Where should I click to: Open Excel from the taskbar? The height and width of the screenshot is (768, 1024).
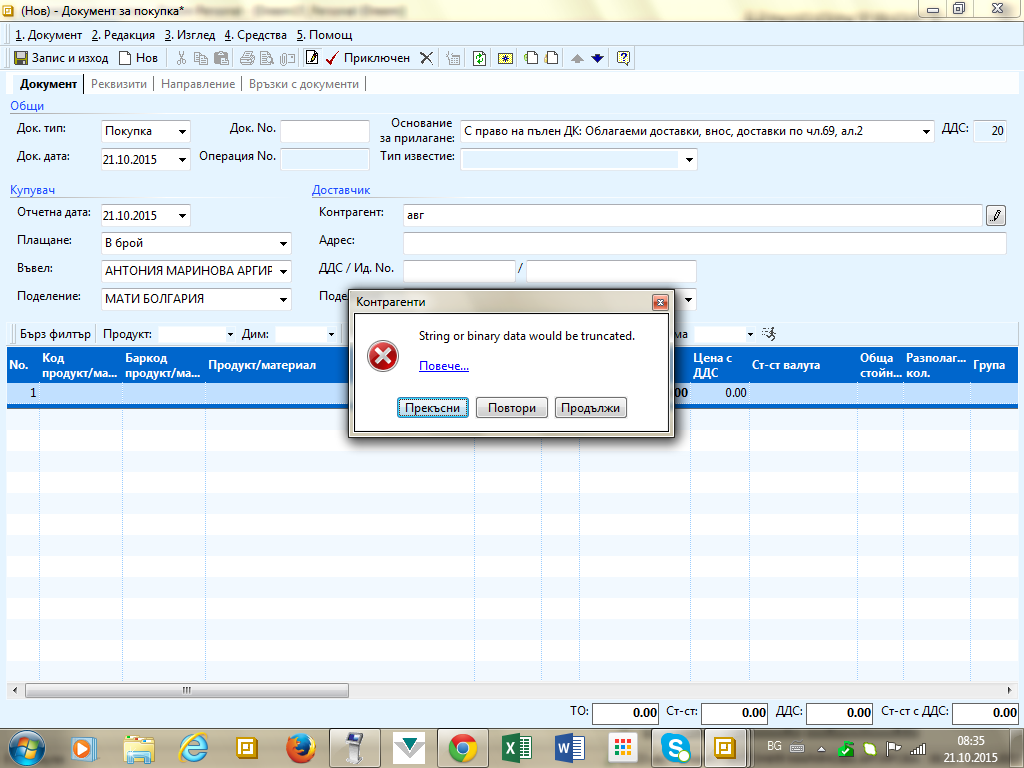pyautogui.click(x=516, y=748)
